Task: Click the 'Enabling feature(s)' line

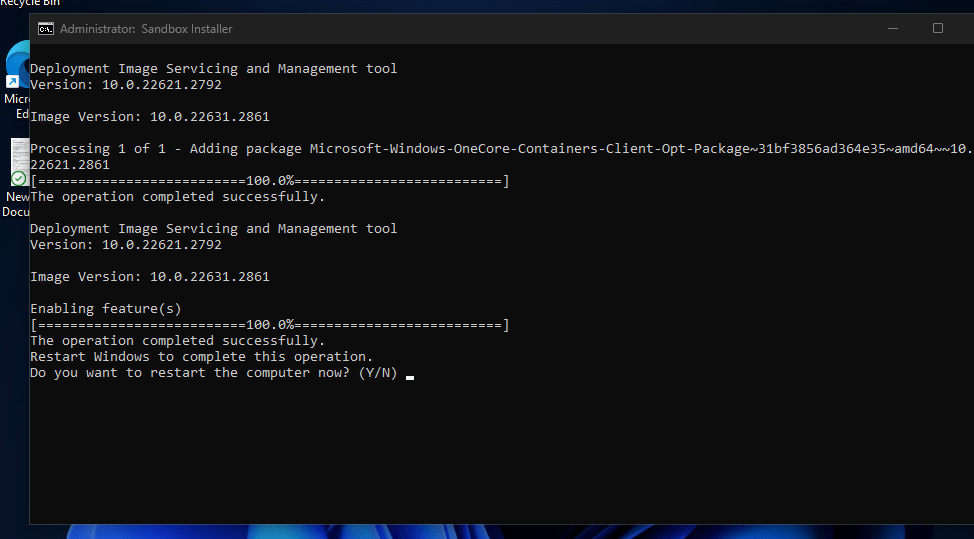Action: 106,309
